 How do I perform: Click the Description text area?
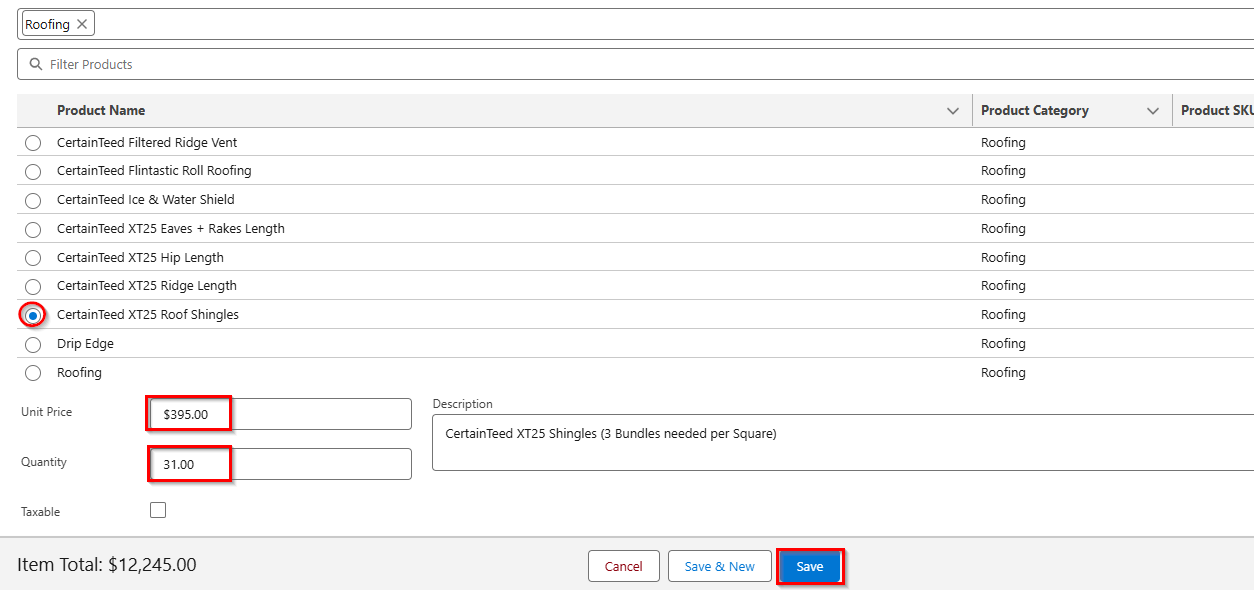(x=843, y=442)
